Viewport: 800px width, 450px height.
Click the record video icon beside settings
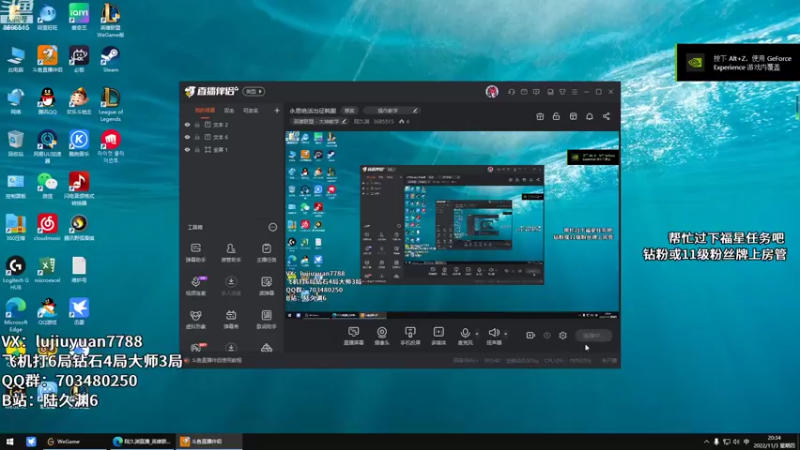(x=531, y=335)
